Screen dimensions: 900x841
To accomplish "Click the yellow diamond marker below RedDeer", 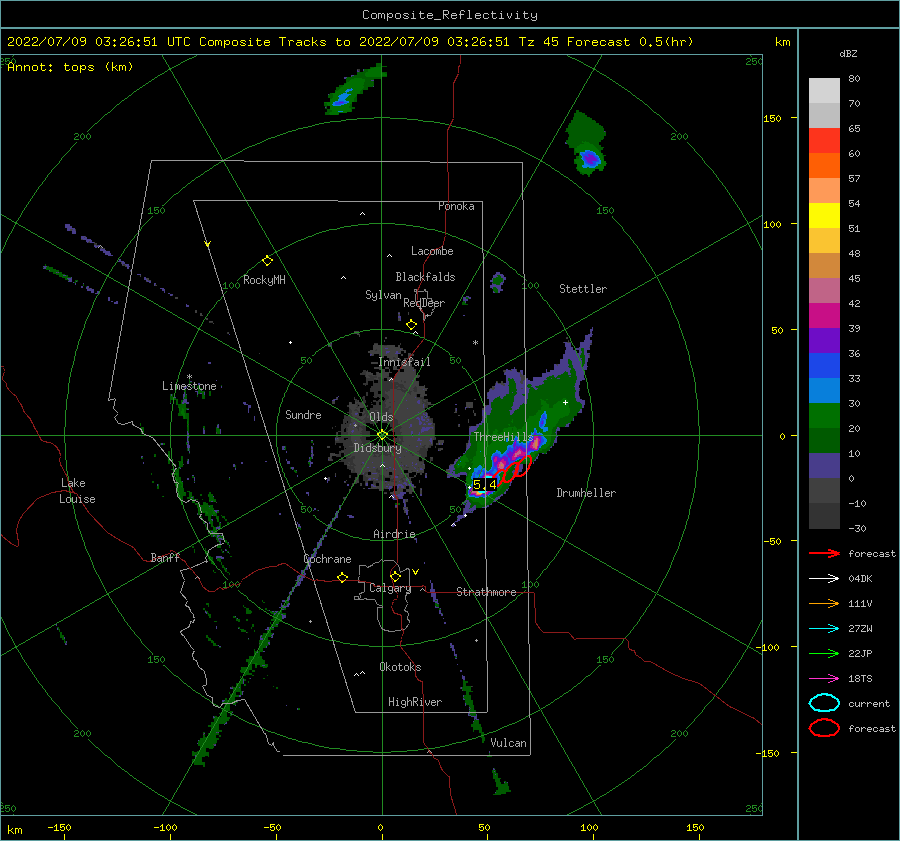I will [411, 325].
